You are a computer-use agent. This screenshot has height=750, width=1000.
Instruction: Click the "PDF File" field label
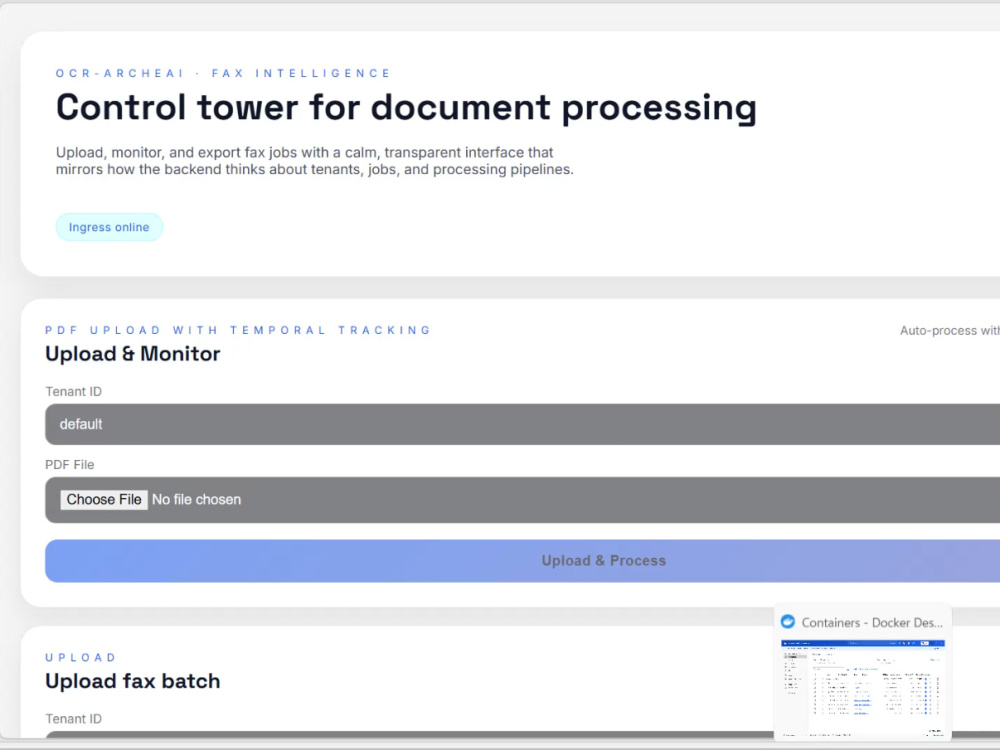[x=70, y=465]
